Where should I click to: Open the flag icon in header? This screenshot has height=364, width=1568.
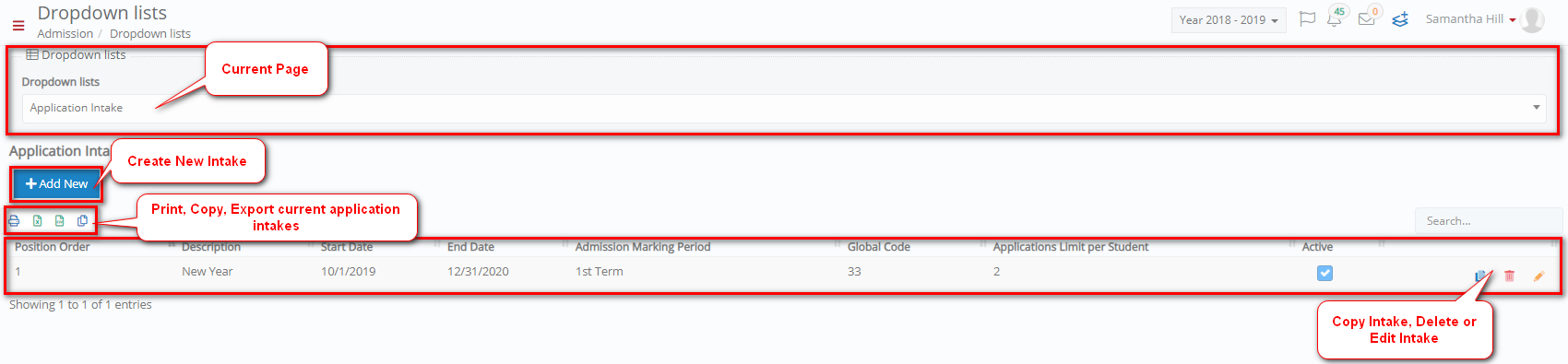click(x=1307, y=19)
